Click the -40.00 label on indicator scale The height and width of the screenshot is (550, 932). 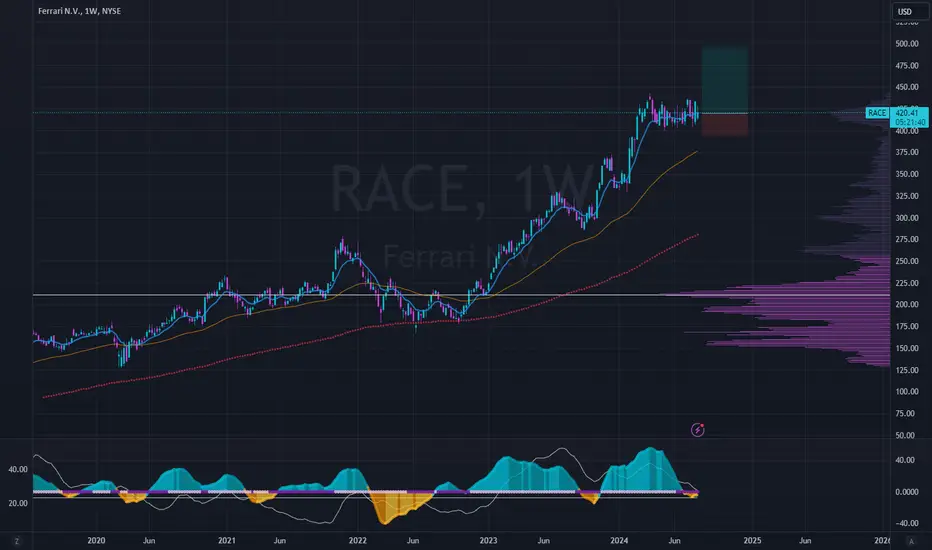[x=906, y=523]
